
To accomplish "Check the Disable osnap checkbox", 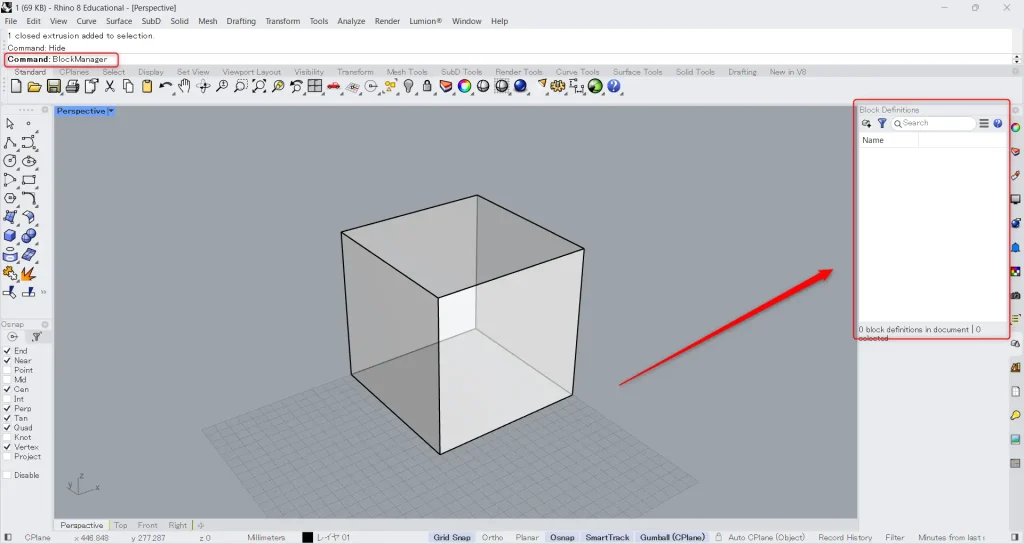I will point(8,475).
